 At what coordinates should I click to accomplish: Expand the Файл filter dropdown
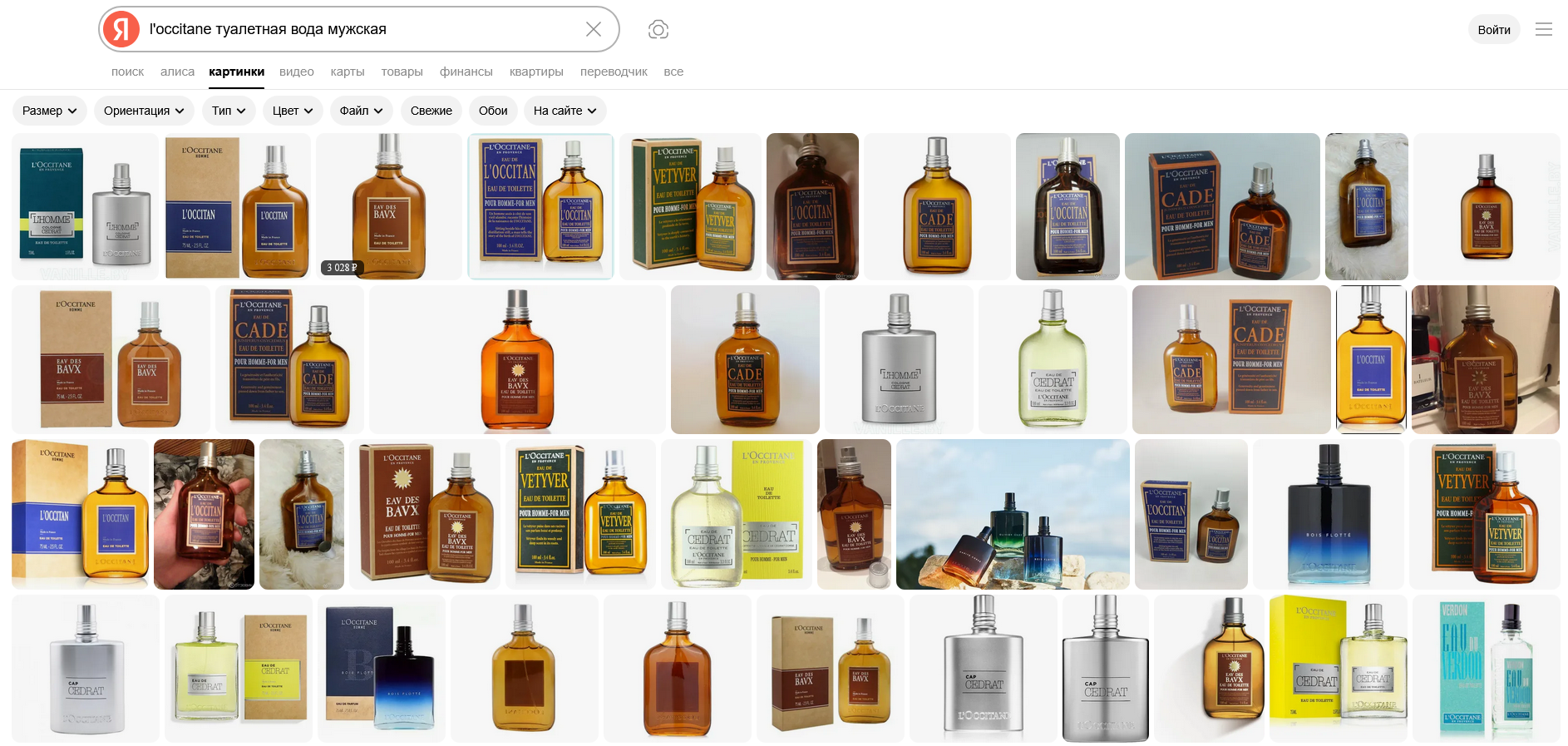pyautogui.click(x=362, y=111)
